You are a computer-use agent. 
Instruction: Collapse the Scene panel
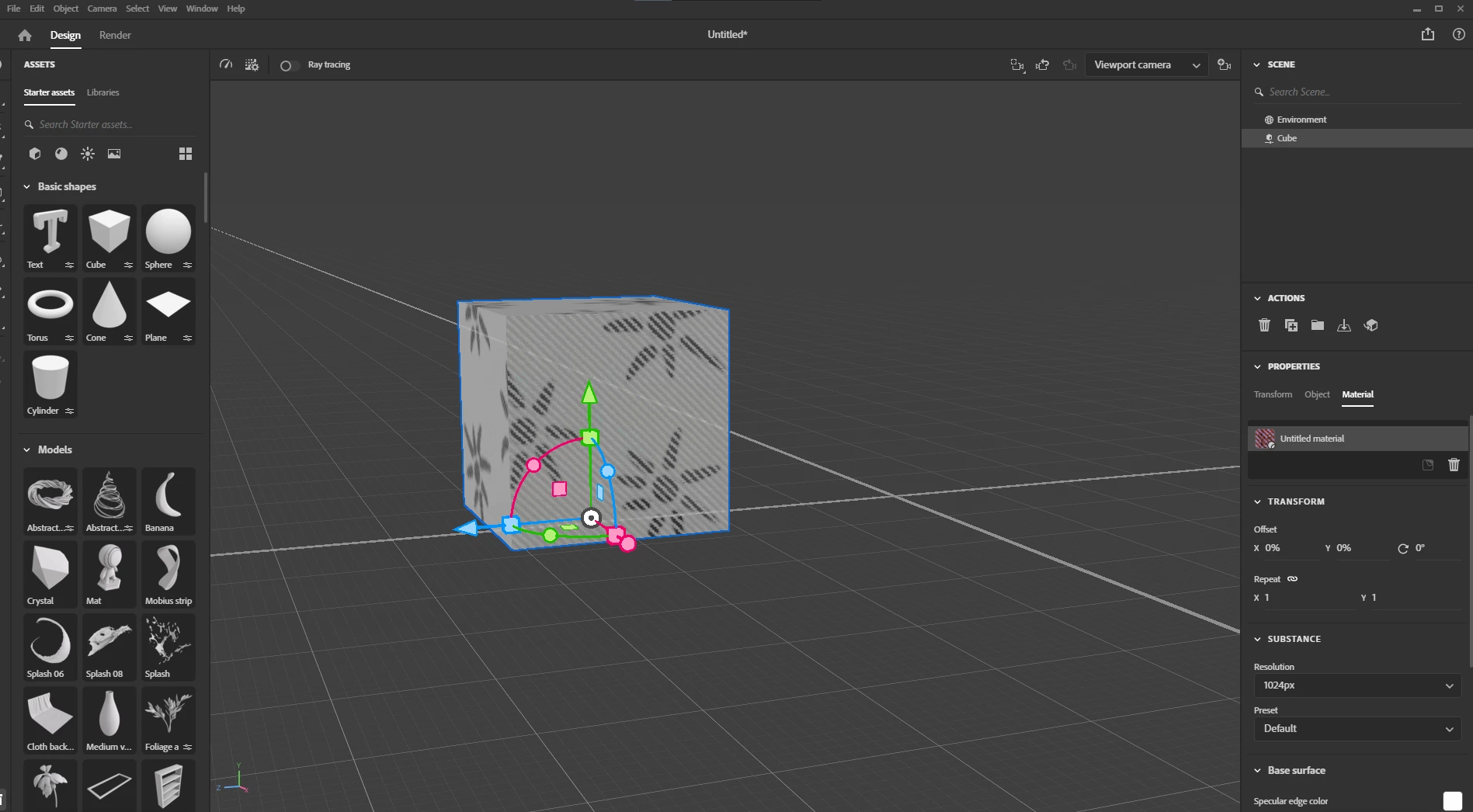coord(1257,64)
